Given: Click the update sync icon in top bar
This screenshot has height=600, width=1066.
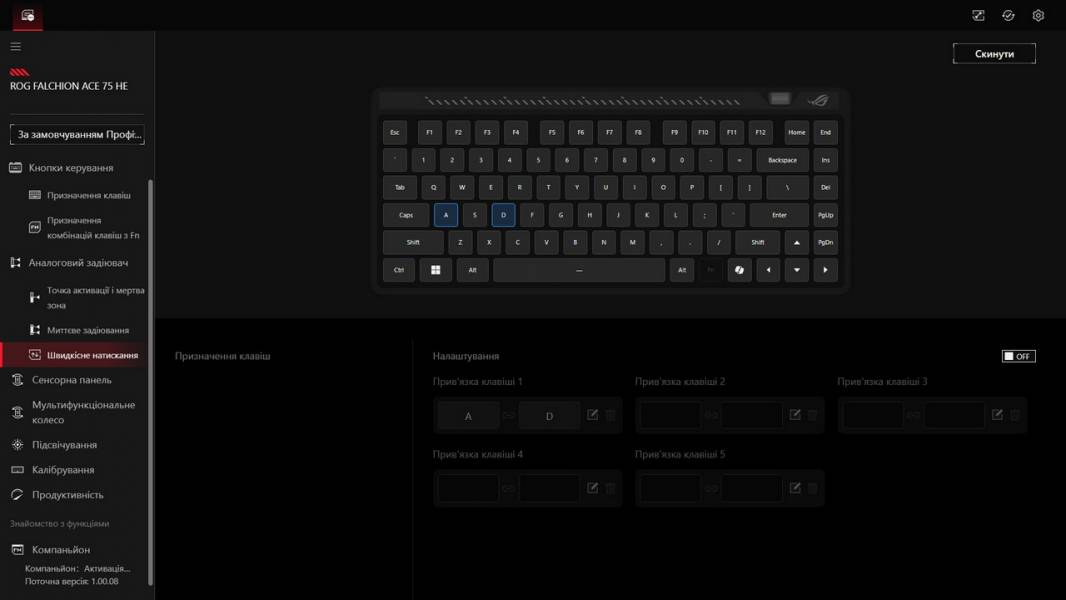Looking at the screenshot, I should coord(1008,15).
